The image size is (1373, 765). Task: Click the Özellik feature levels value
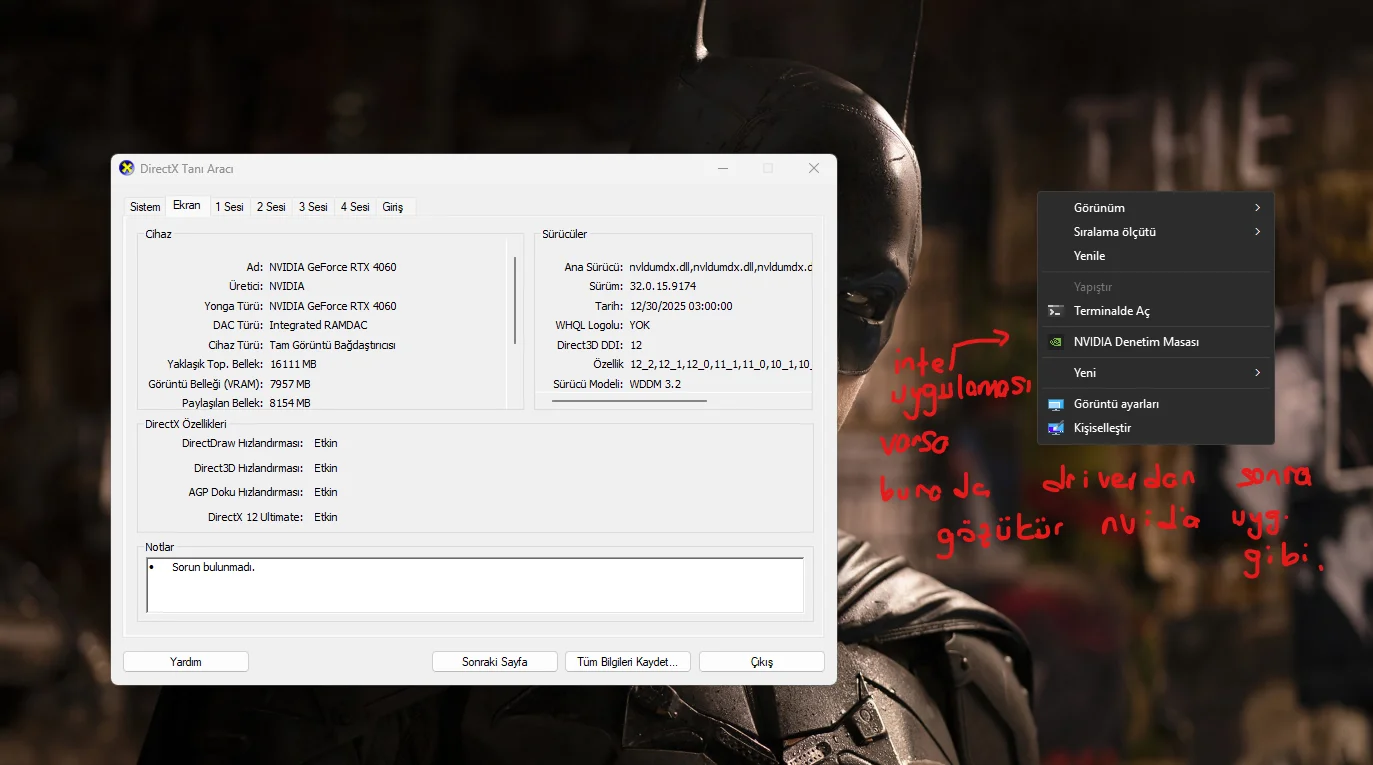(720, 364)
